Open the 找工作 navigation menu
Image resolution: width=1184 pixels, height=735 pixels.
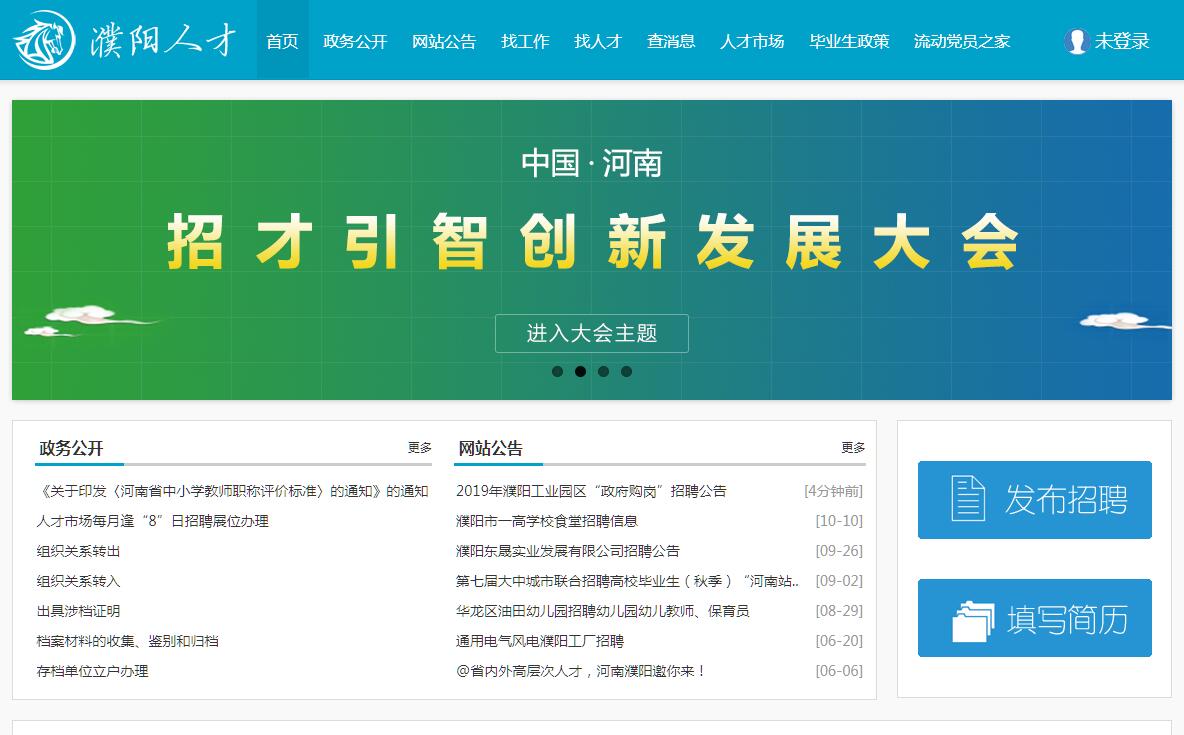click(525, 41)
